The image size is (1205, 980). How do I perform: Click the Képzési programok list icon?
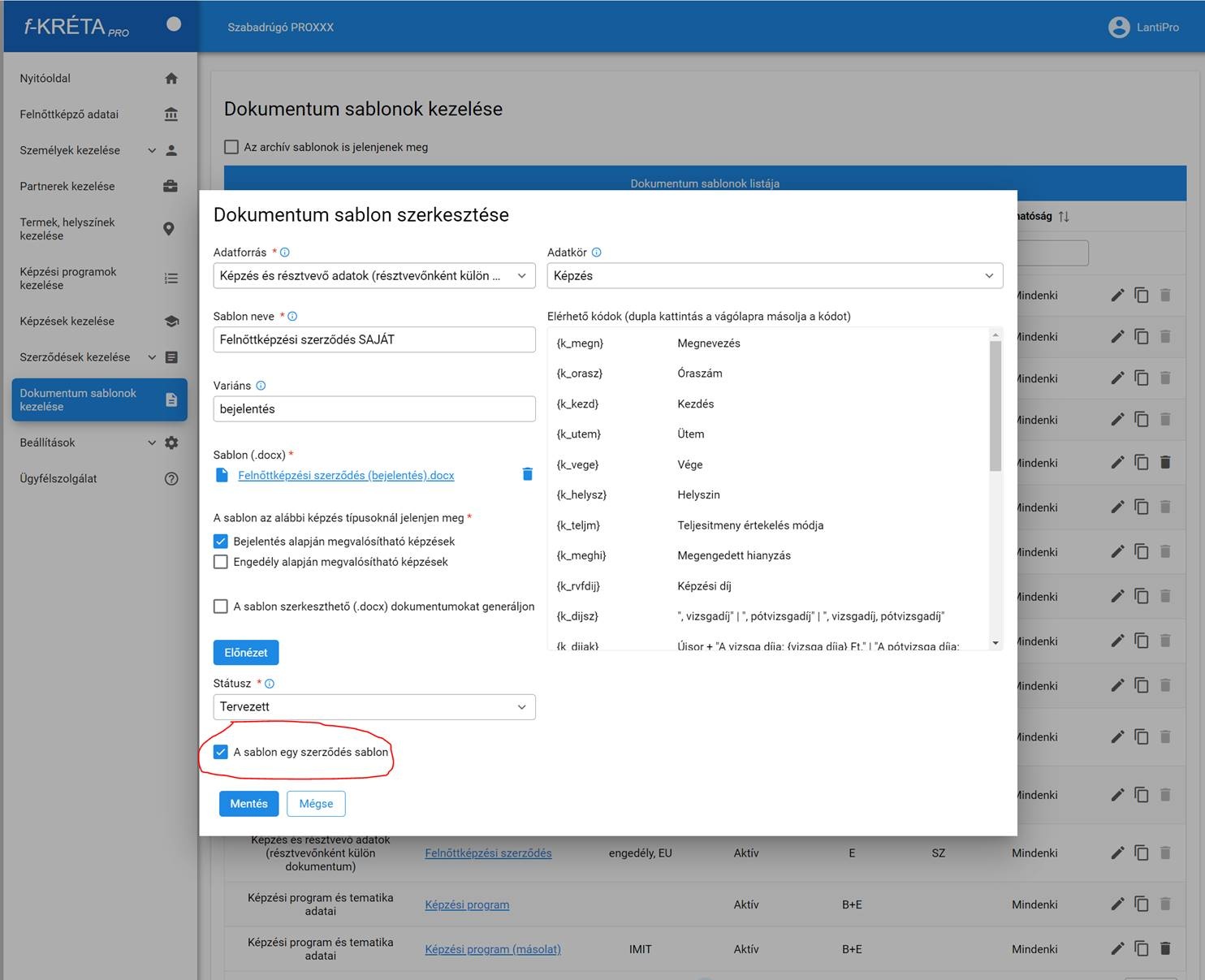pyautogui.click(x=171, y=278)
